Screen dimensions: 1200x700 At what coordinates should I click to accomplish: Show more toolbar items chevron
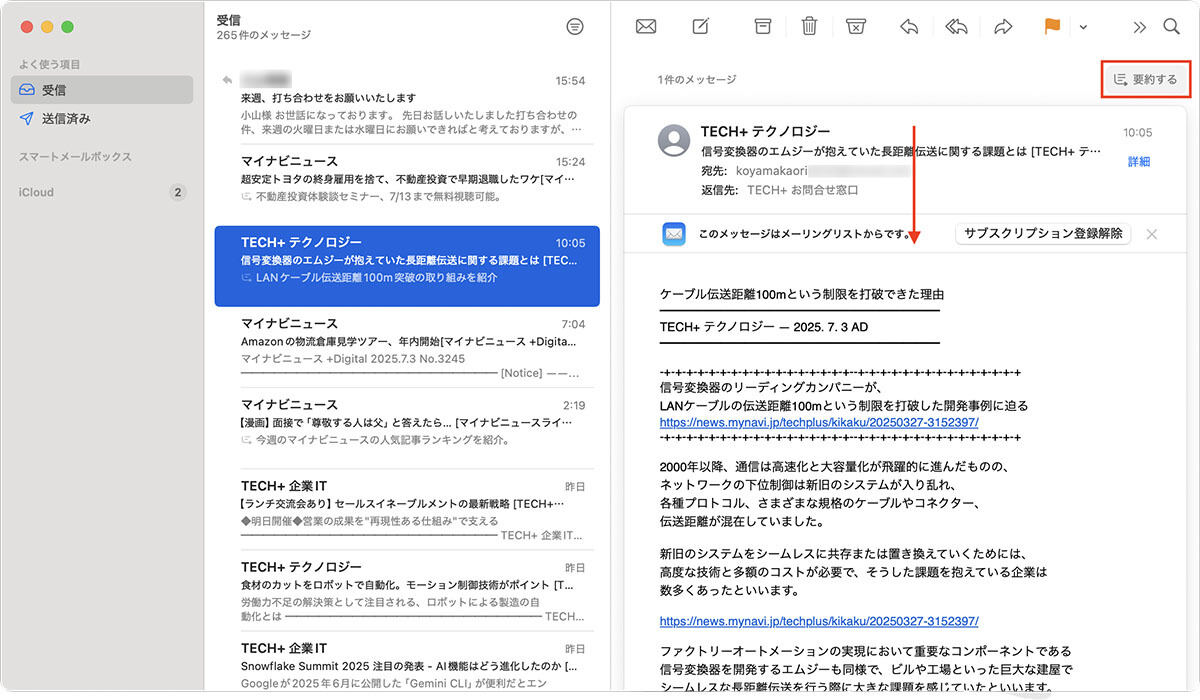1139,27
